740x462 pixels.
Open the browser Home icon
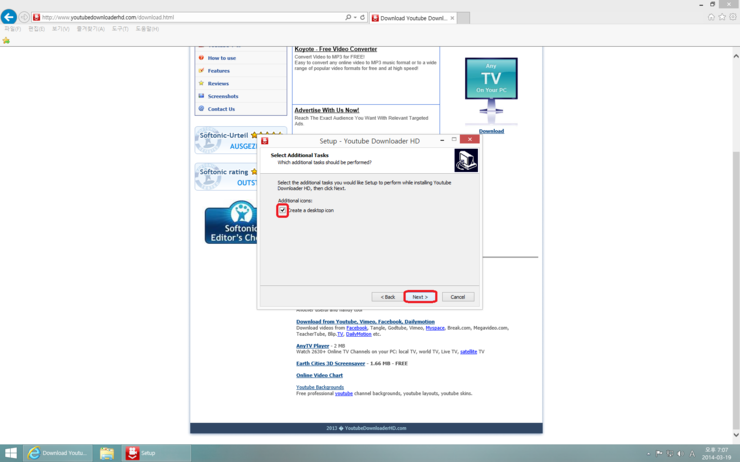coord(711,17)
